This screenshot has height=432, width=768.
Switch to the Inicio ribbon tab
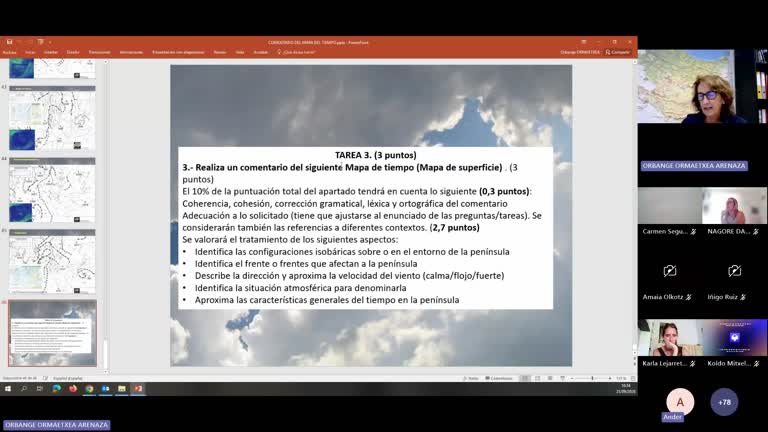point(30,52)
